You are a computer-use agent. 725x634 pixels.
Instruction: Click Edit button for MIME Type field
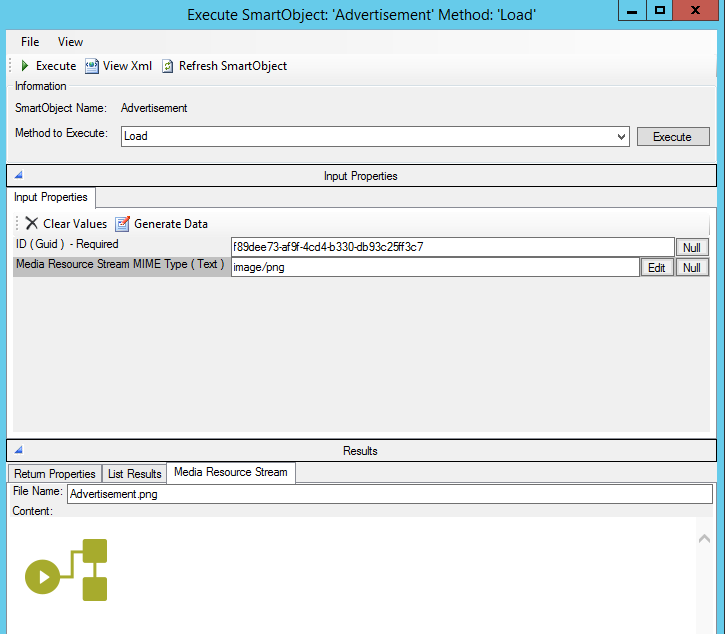[656, 268]
